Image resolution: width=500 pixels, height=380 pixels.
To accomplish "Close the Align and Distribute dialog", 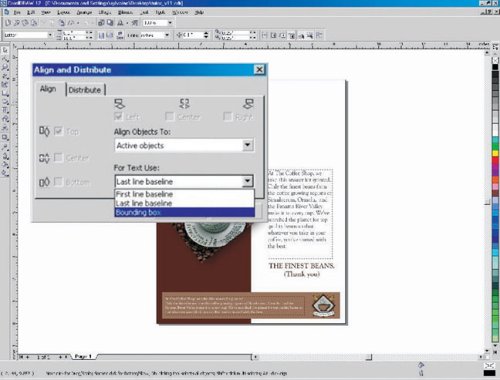I will (259, 70).
